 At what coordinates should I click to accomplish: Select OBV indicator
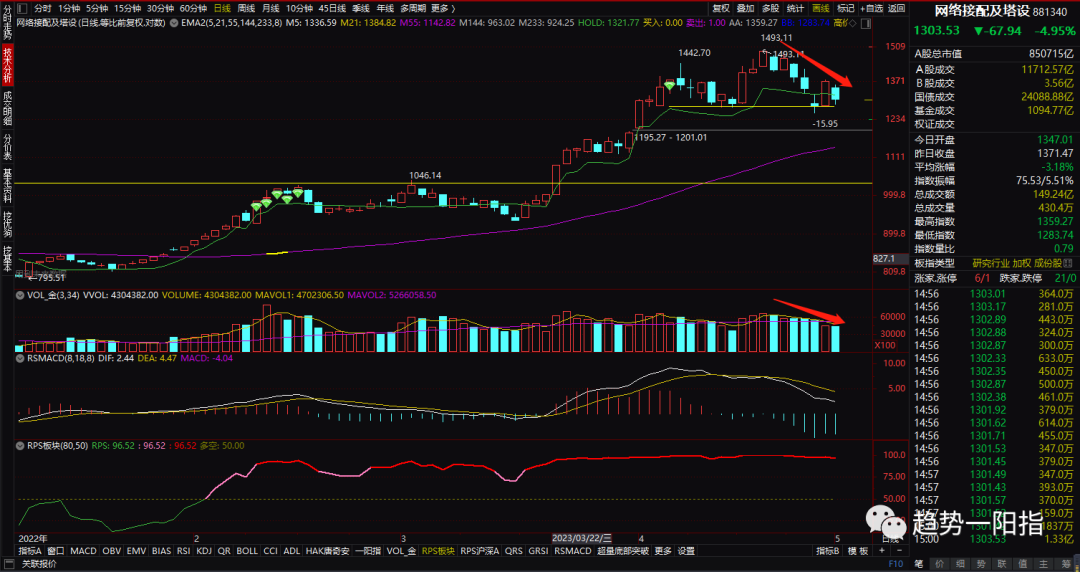112,551
